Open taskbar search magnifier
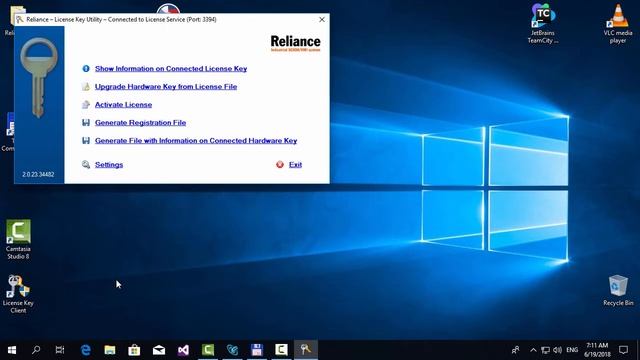640x360 pixels. (36, 350)
